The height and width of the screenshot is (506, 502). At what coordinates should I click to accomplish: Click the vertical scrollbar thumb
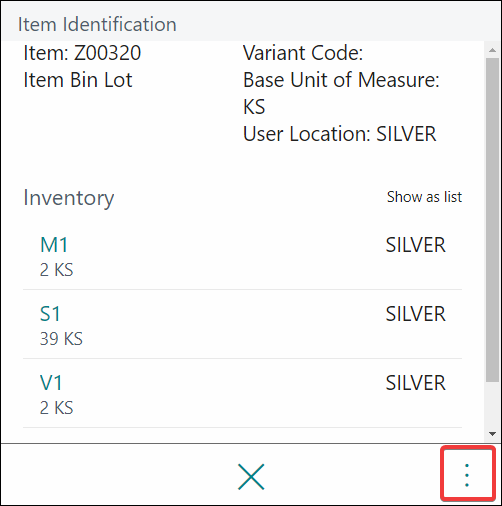point(492,220)
